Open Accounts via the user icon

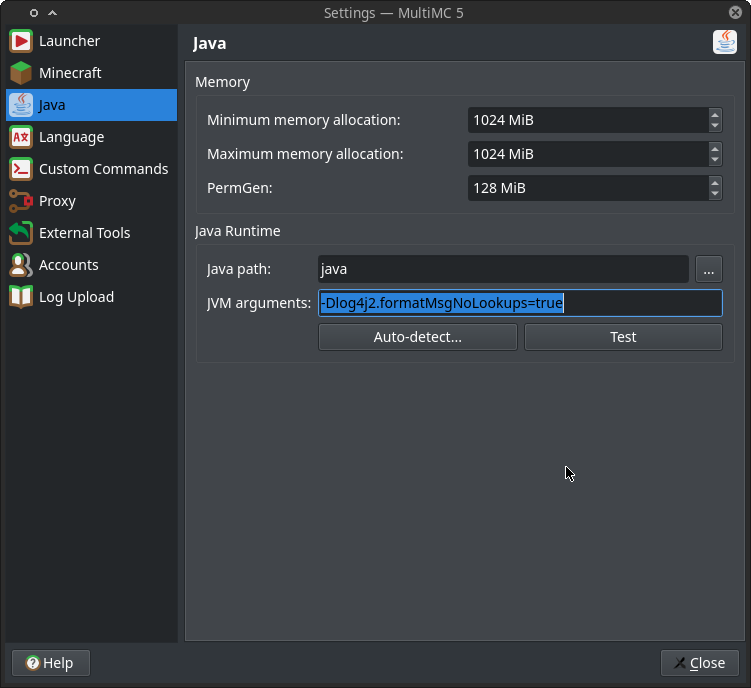(21, 265)
